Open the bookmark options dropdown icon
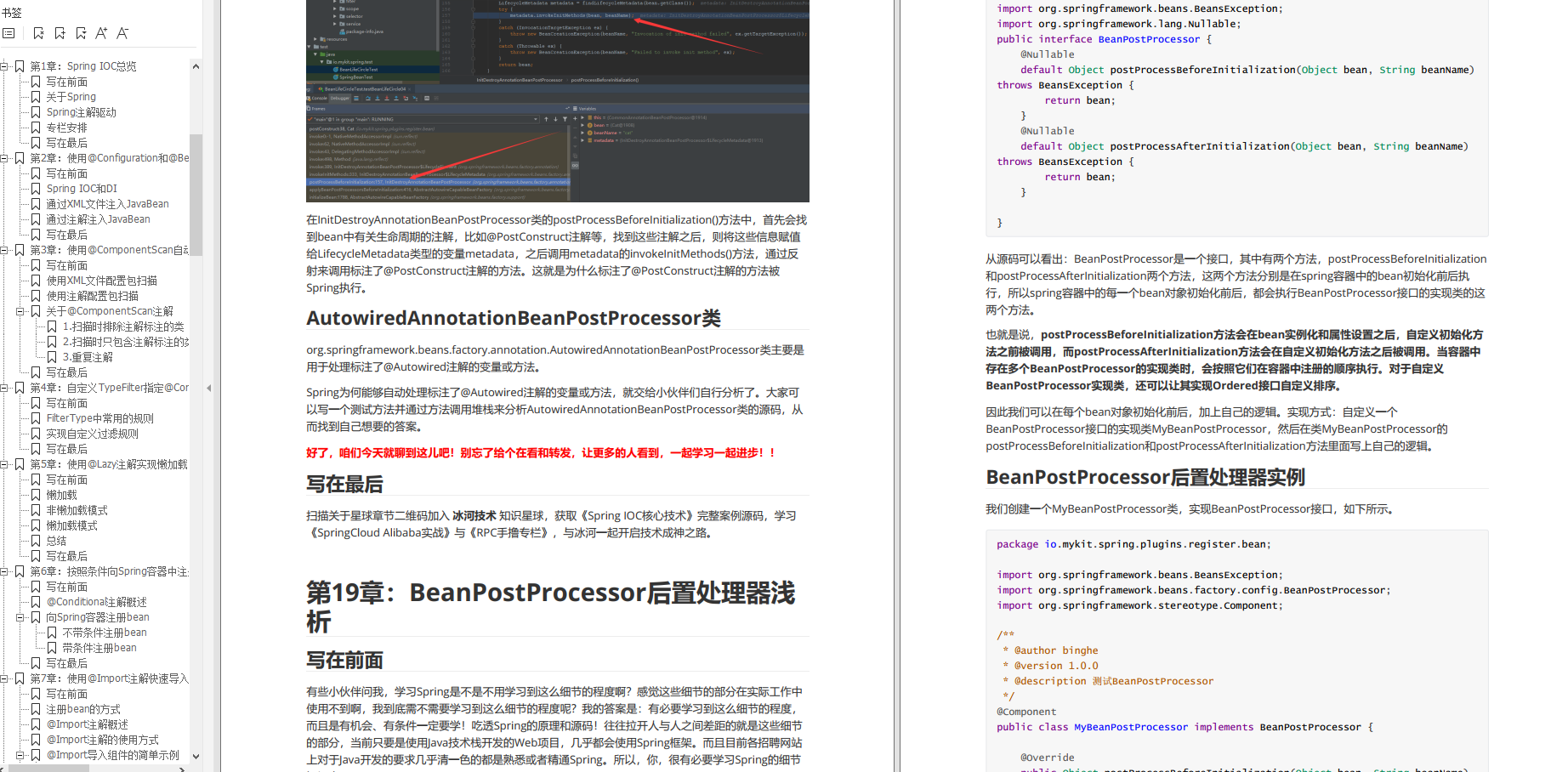The image size is (1568, 772). pyautogui.click(x=81, y=33)
